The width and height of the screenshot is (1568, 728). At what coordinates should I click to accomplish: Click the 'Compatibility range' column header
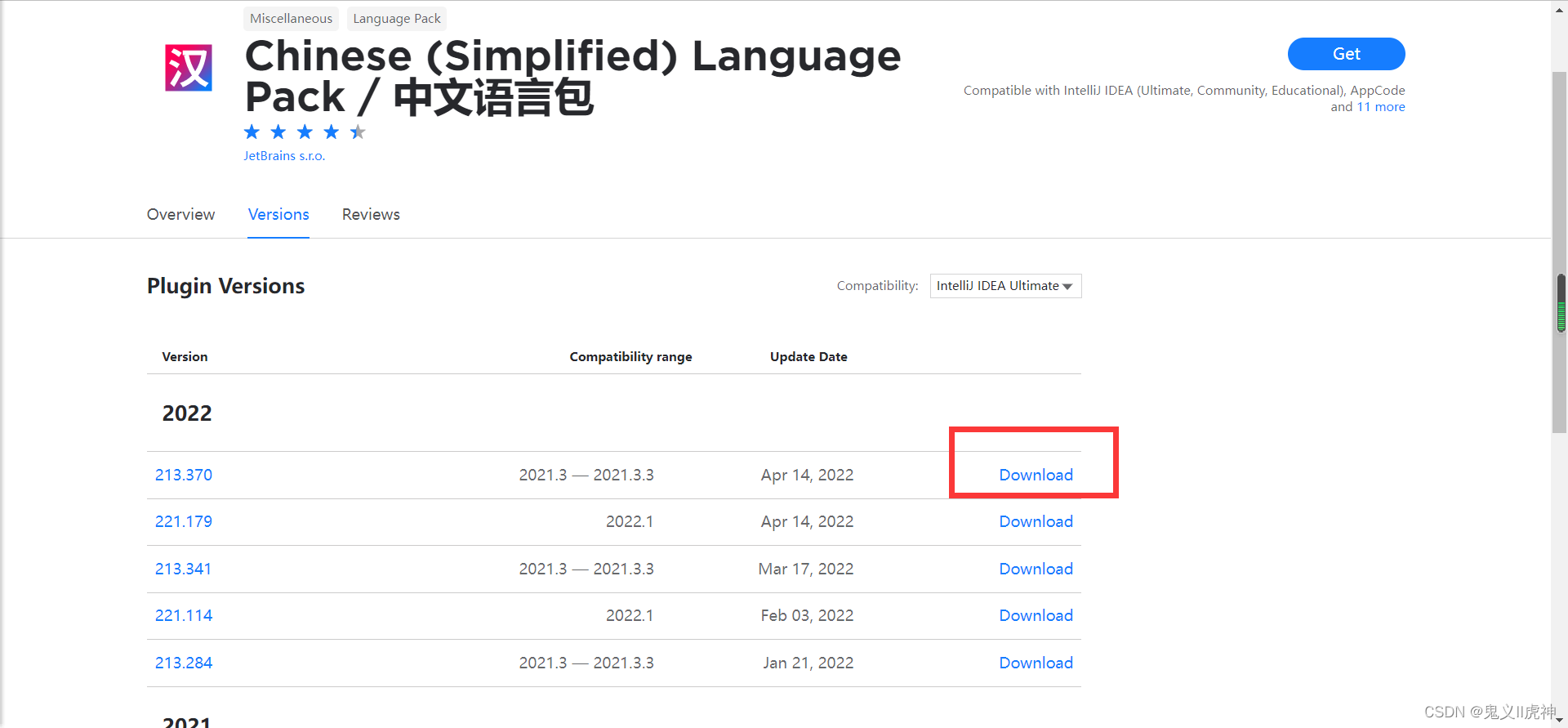[630, 357]
